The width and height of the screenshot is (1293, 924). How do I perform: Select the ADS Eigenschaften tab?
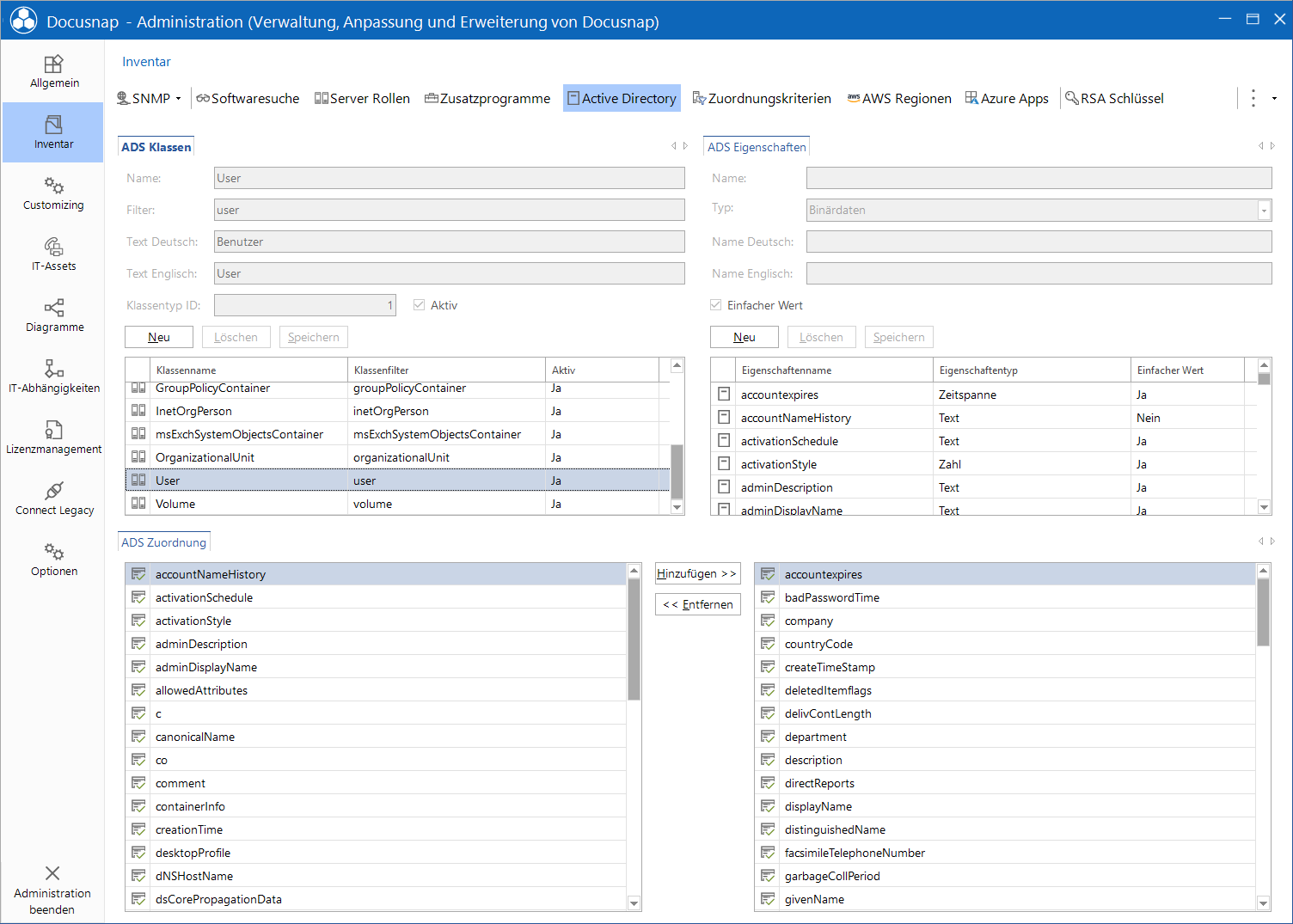[757, 147]
